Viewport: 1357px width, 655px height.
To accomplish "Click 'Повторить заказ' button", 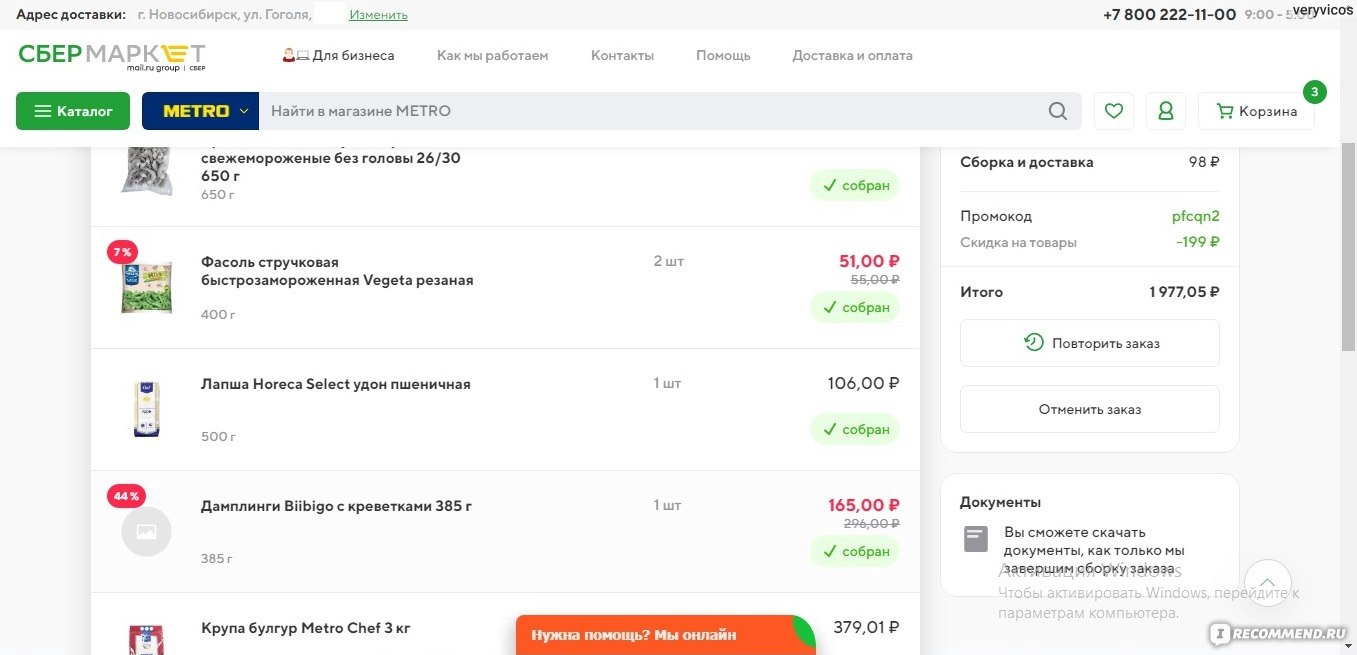I will click(x=1090, y=343).
